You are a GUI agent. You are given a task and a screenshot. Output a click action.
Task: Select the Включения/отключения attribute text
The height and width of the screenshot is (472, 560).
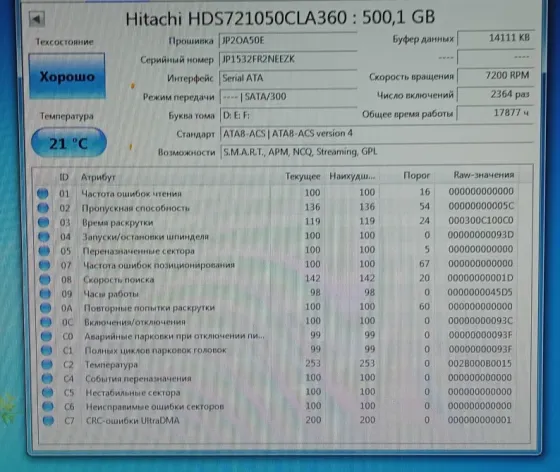[135, 322]
